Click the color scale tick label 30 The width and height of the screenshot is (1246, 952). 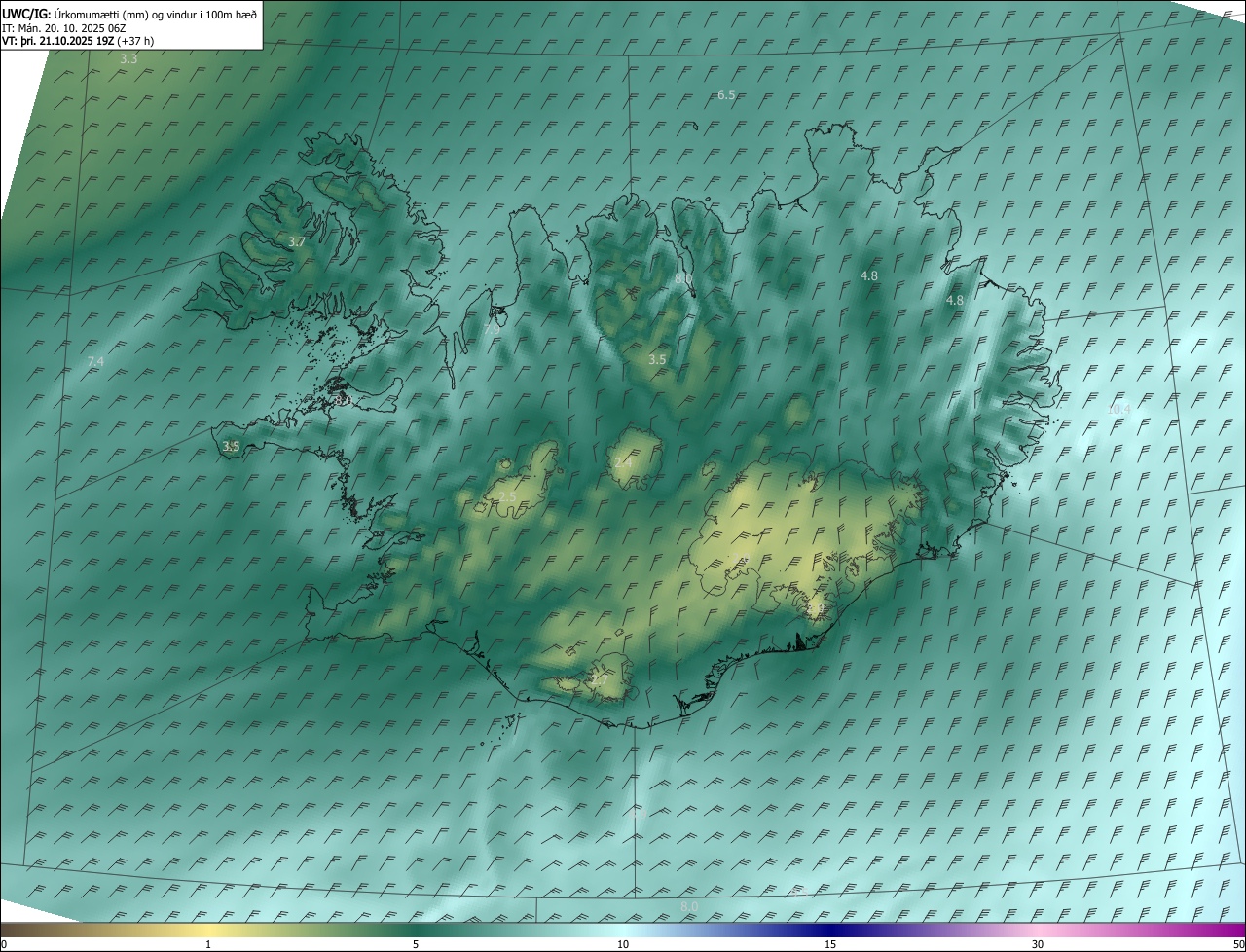point(1038,944)
